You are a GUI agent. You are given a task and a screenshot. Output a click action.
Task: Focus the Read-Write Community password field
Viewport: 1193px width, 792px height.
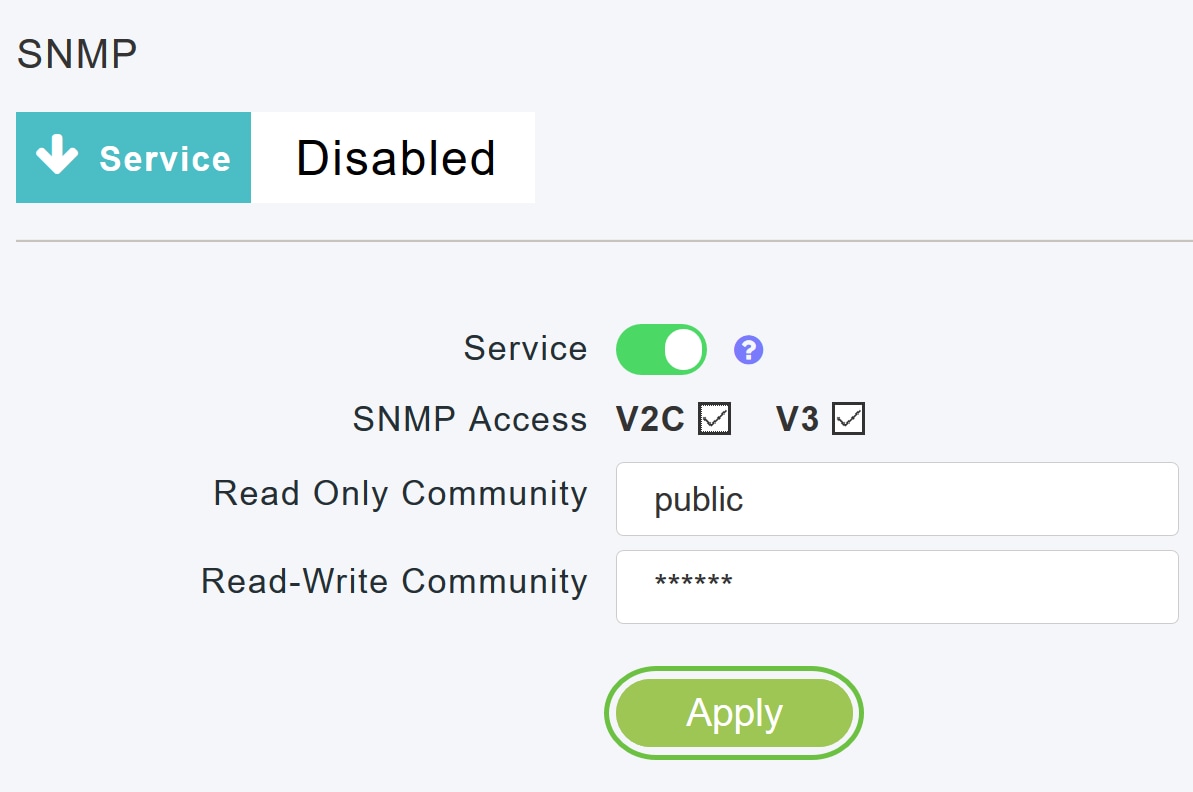coord(896,586)
